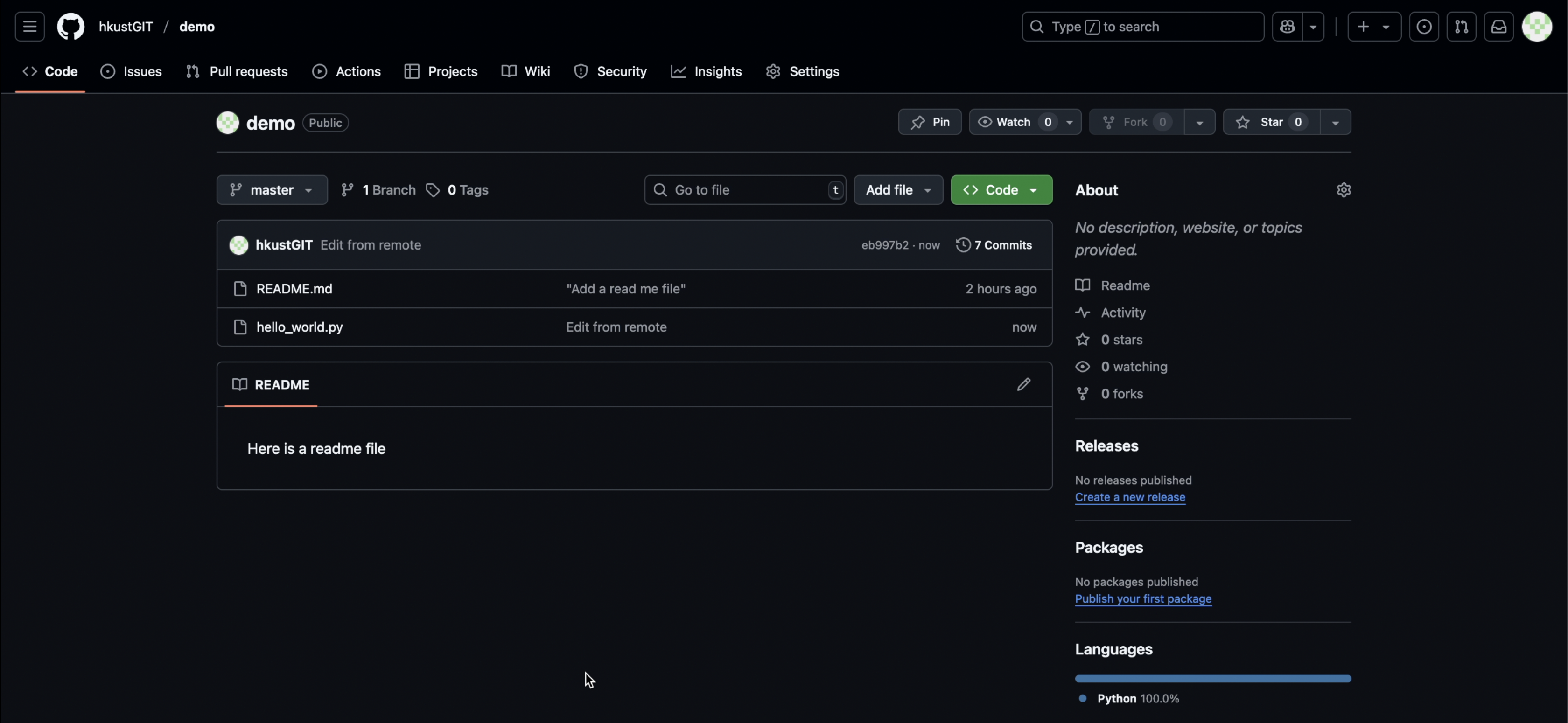The height and width of the screenshot is (723, 1568).
Task: Open Copilot chat icon in header
Action: (x=1287, y=27)
